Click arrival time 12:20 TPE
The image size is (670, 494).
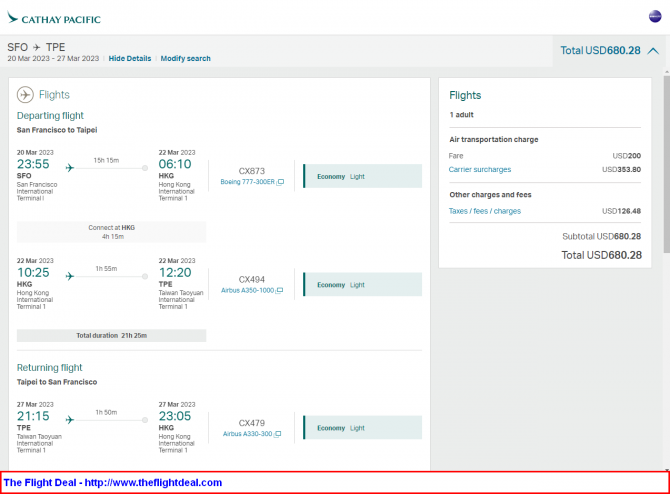[x=175, y=273]
